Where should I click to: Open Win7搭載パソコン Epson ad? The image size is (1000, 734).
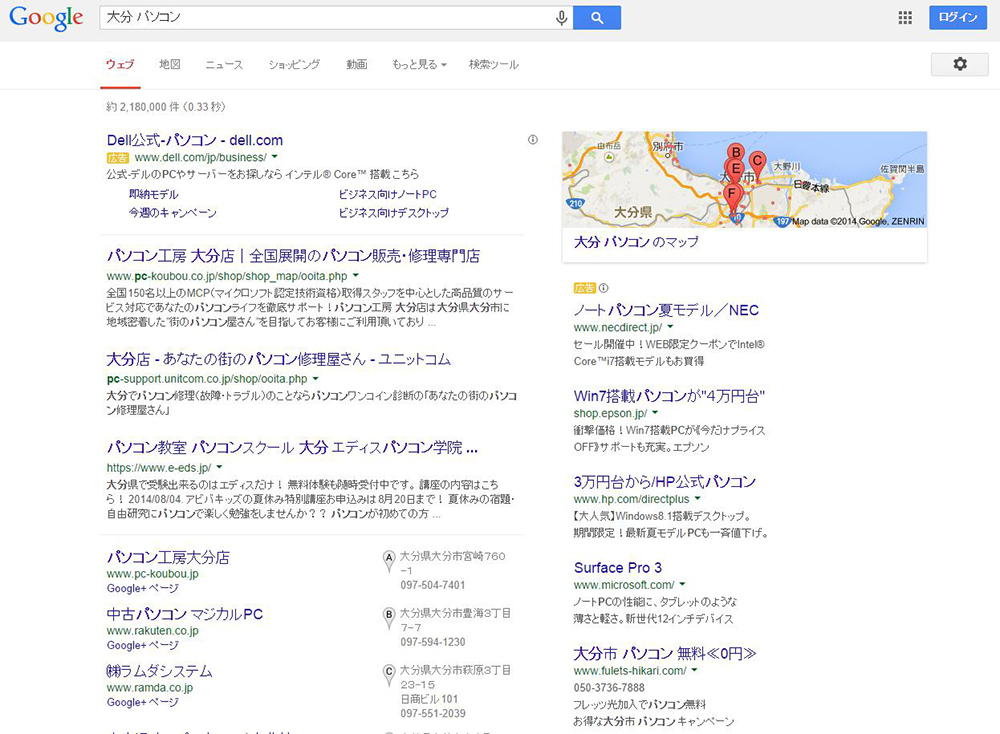pyautogui.click(x=669, y=396)
